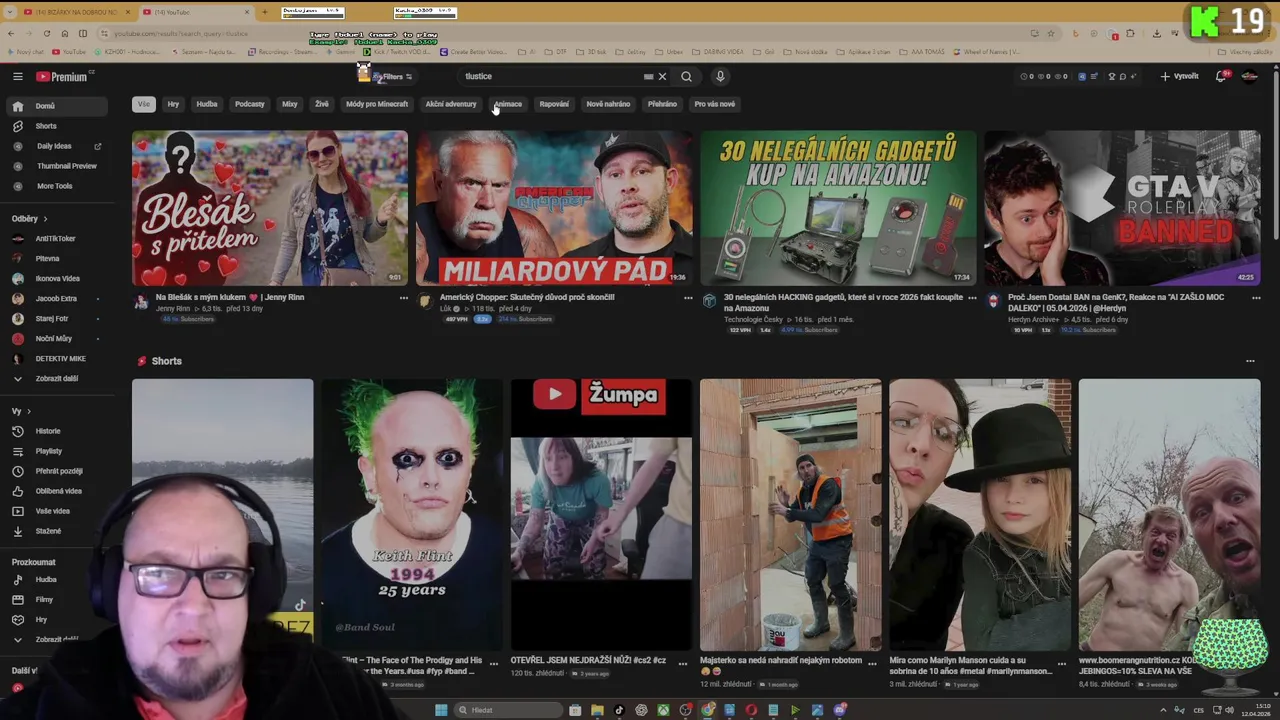The width and height of the screenshot is (1280, 720).
Task: Open more options for Americký Chopper video
Action: coord(688,298)
